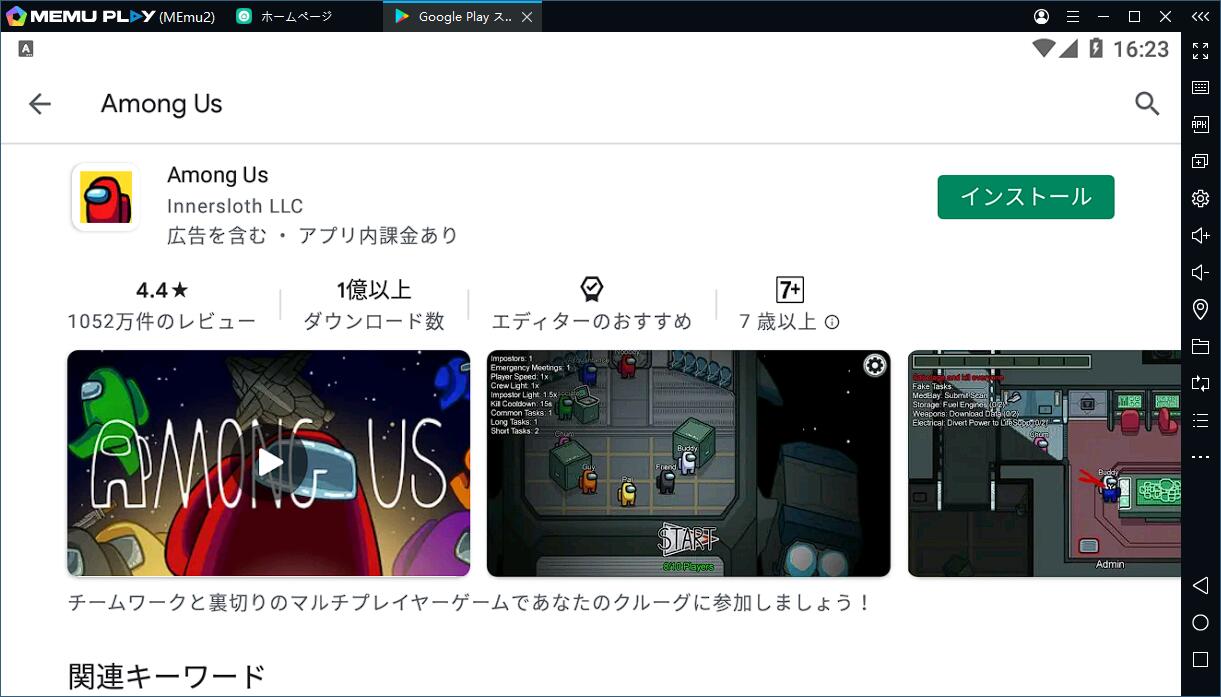Select the 関連キーワード heading
Image resolution: width=1221 pixels, height=697 pixels.
coord(167,677)
